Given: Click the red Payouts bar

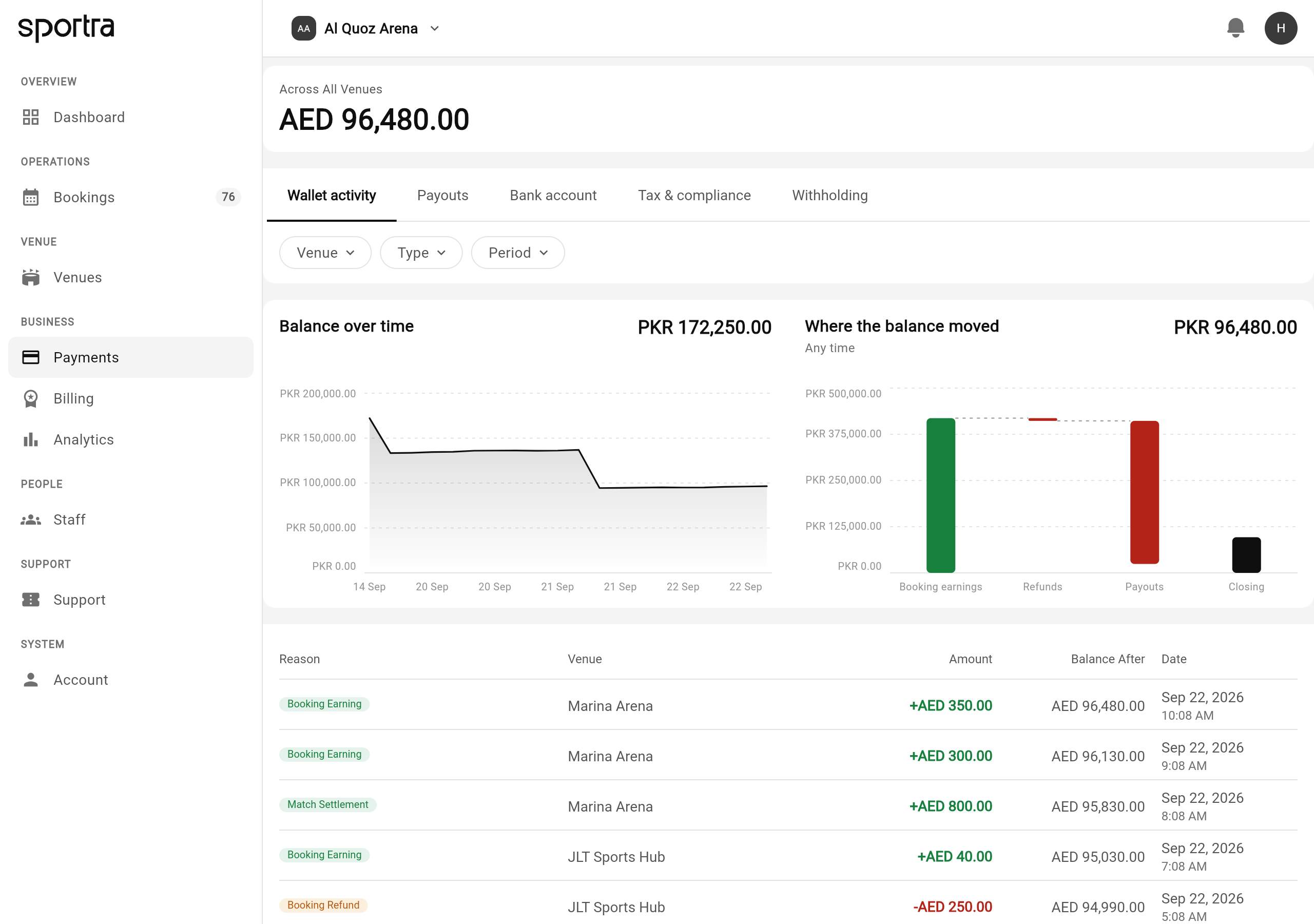Looking at the screenshot, I should point(1145,492).
